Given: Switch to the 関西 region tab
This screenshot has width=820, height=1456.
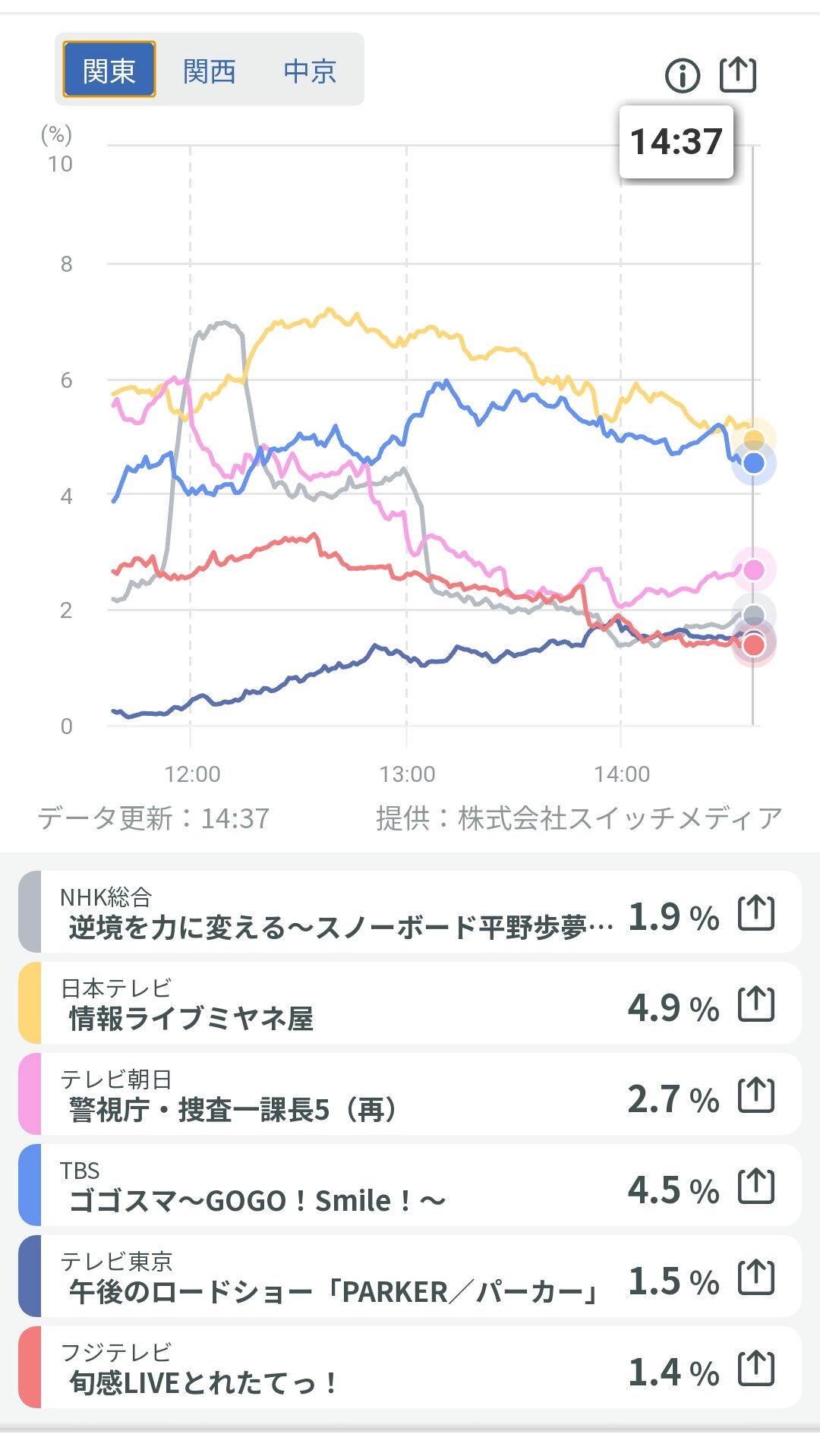Looking at the screenshot, I should (x=210, y=71).
